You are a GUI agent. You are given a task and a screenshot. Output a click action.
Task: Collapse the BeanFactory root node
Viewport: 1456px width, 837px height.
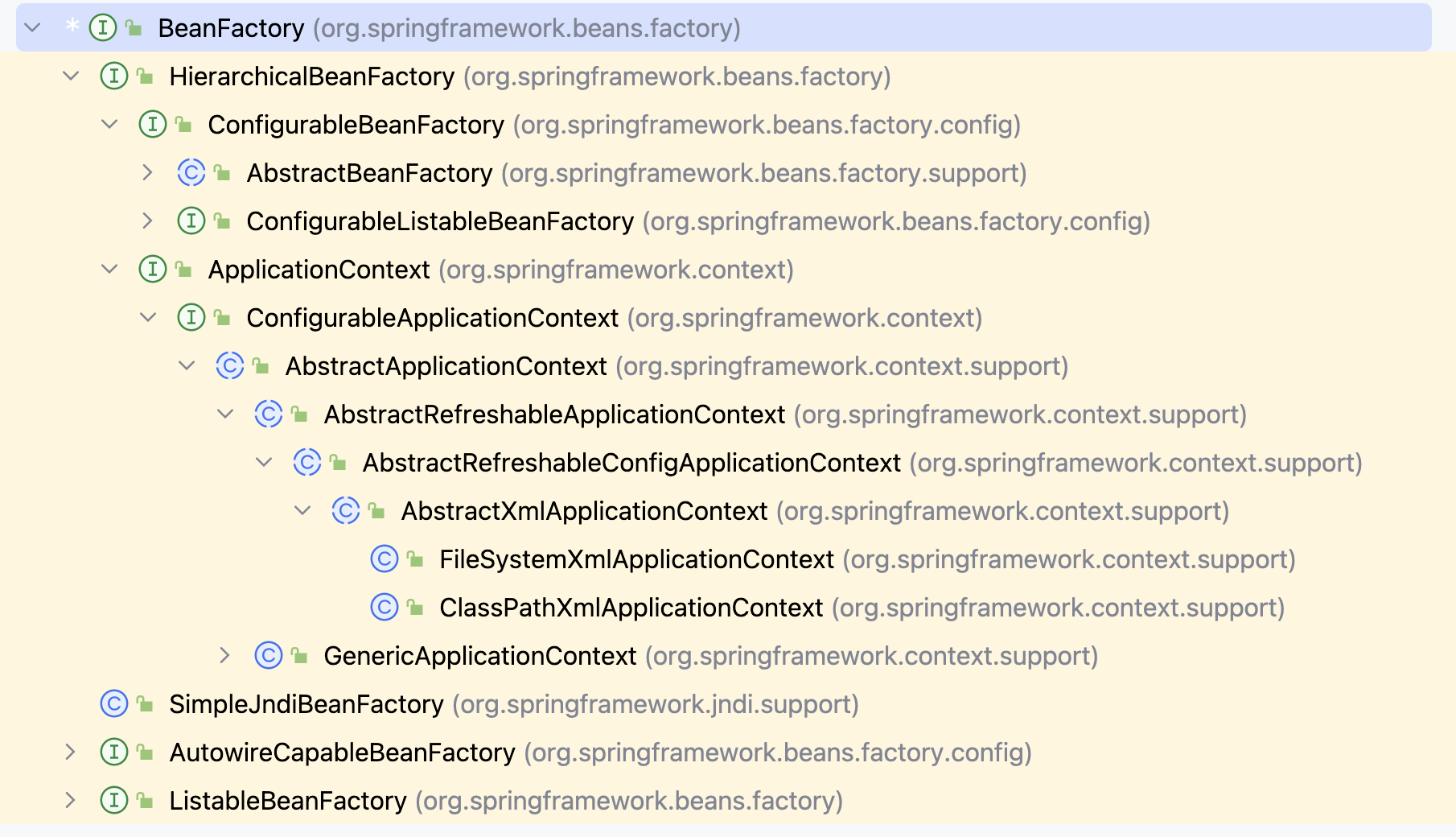(33, 28)
